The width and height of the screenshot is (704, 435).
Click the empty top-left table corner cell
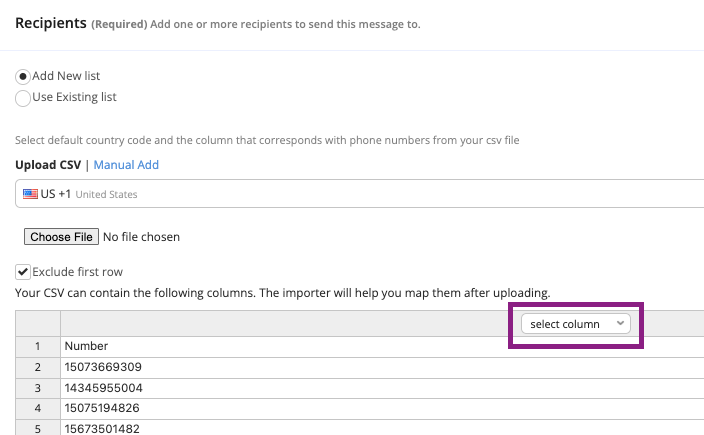38,323
